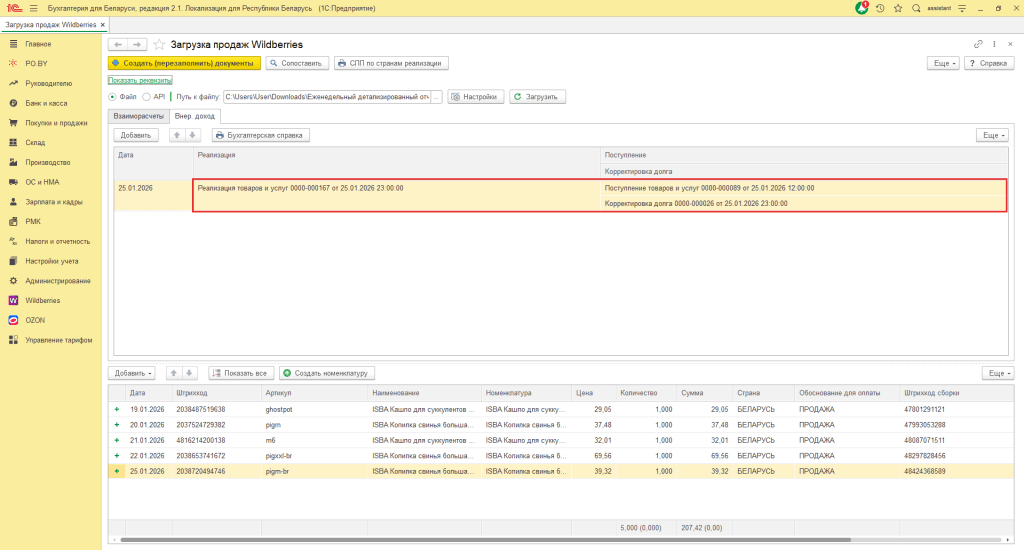Open title bar settings lines menu
Image resolution: width=1024 pixels, height=550 pixels.
pos(962,8)
